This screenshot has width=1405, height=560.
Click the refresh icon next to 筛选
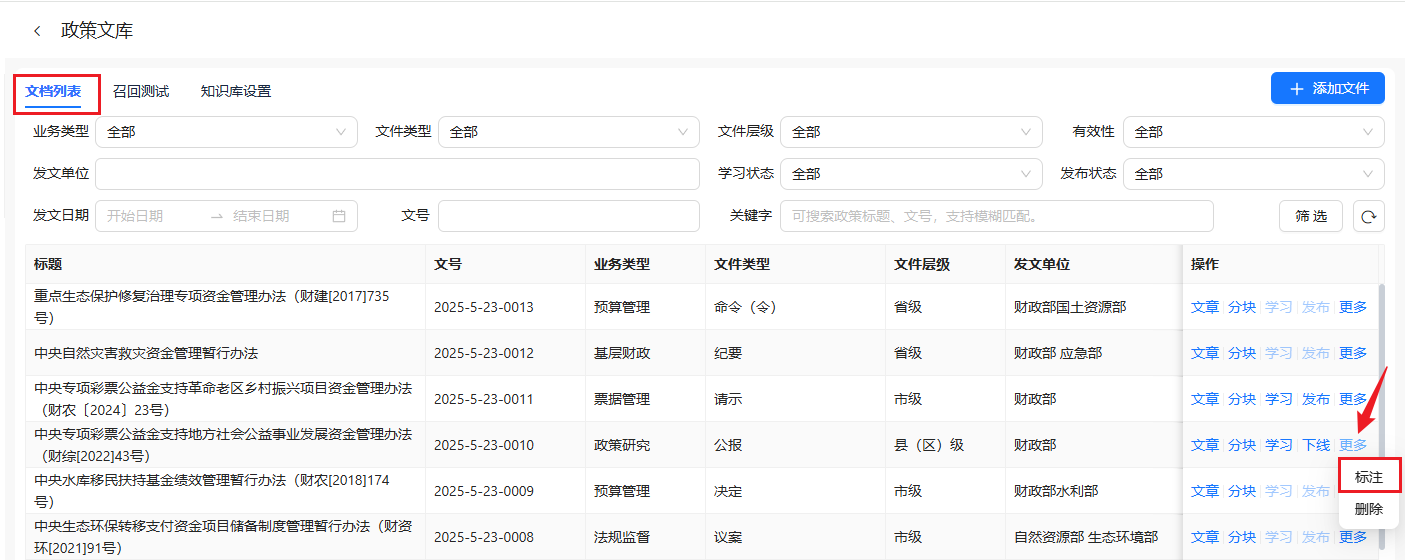(1368, 216)
